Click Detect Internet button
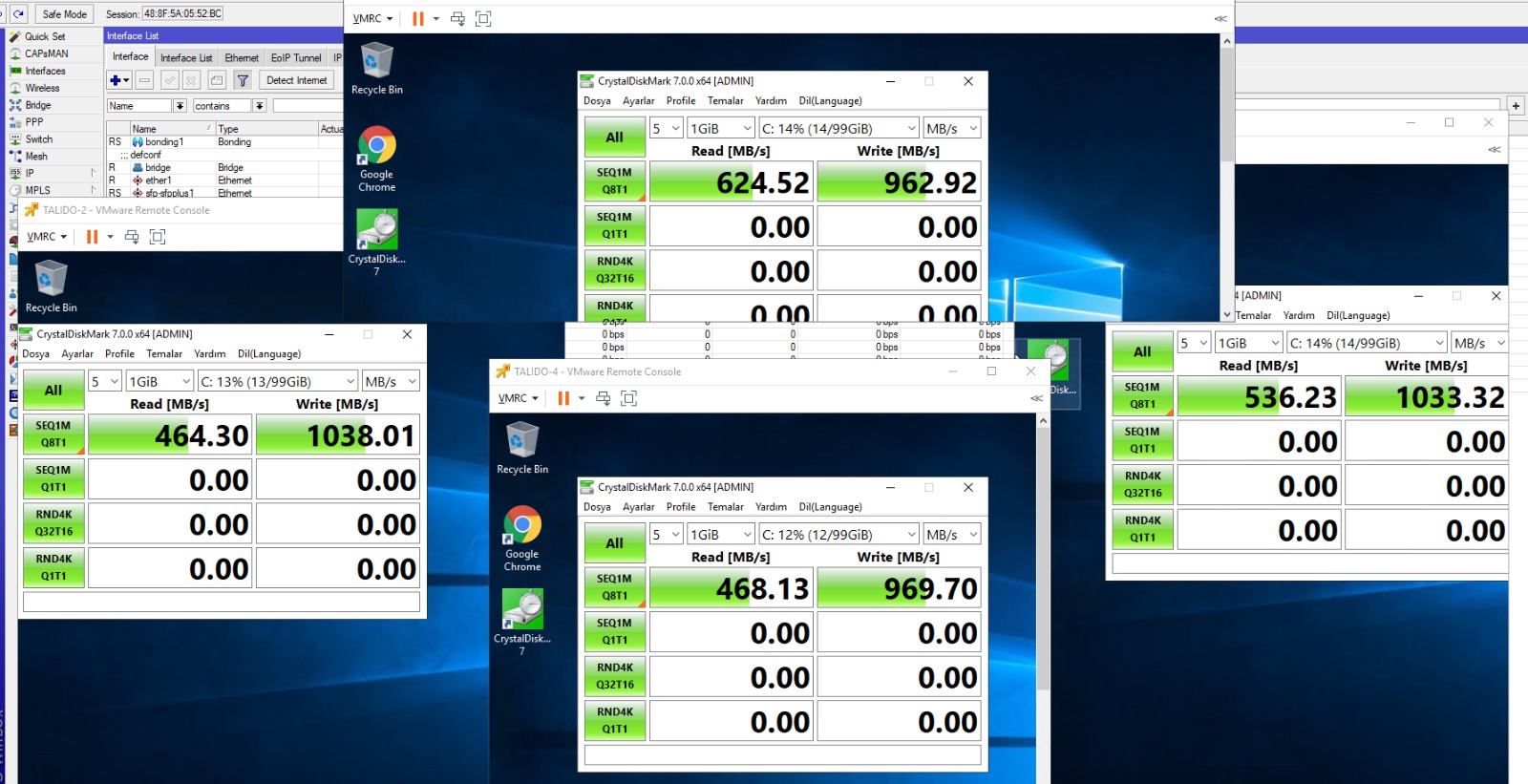This screenshot has width=1528, height=784. click(x=296, y=80)
